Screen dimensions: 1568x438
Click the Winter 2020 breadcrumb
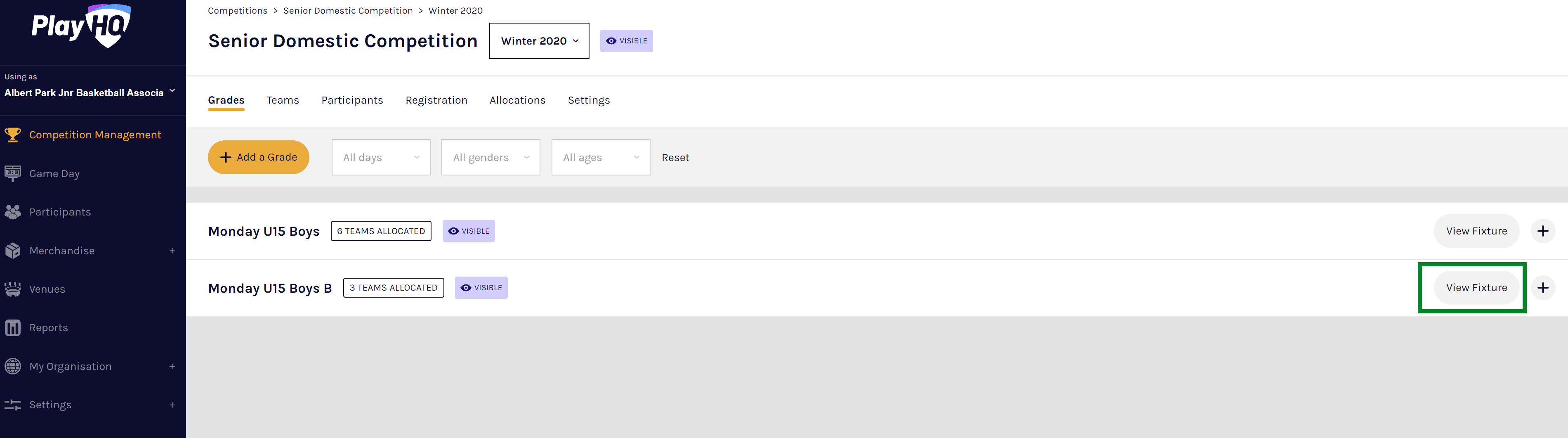click(455, 10)
